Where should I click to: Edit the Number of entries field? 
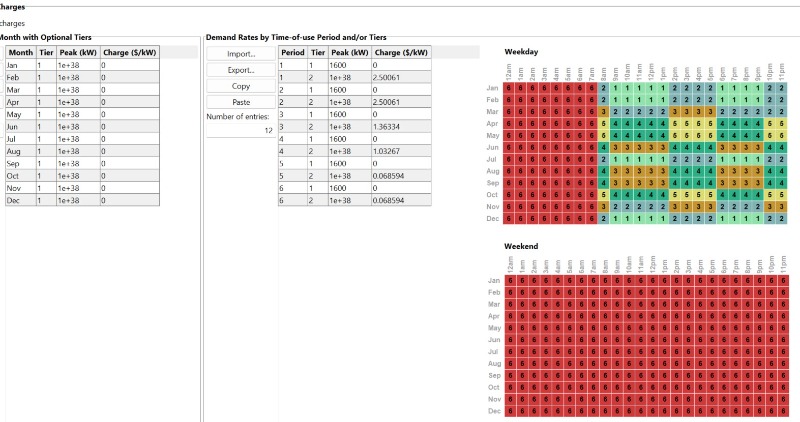tap(240, 130)
